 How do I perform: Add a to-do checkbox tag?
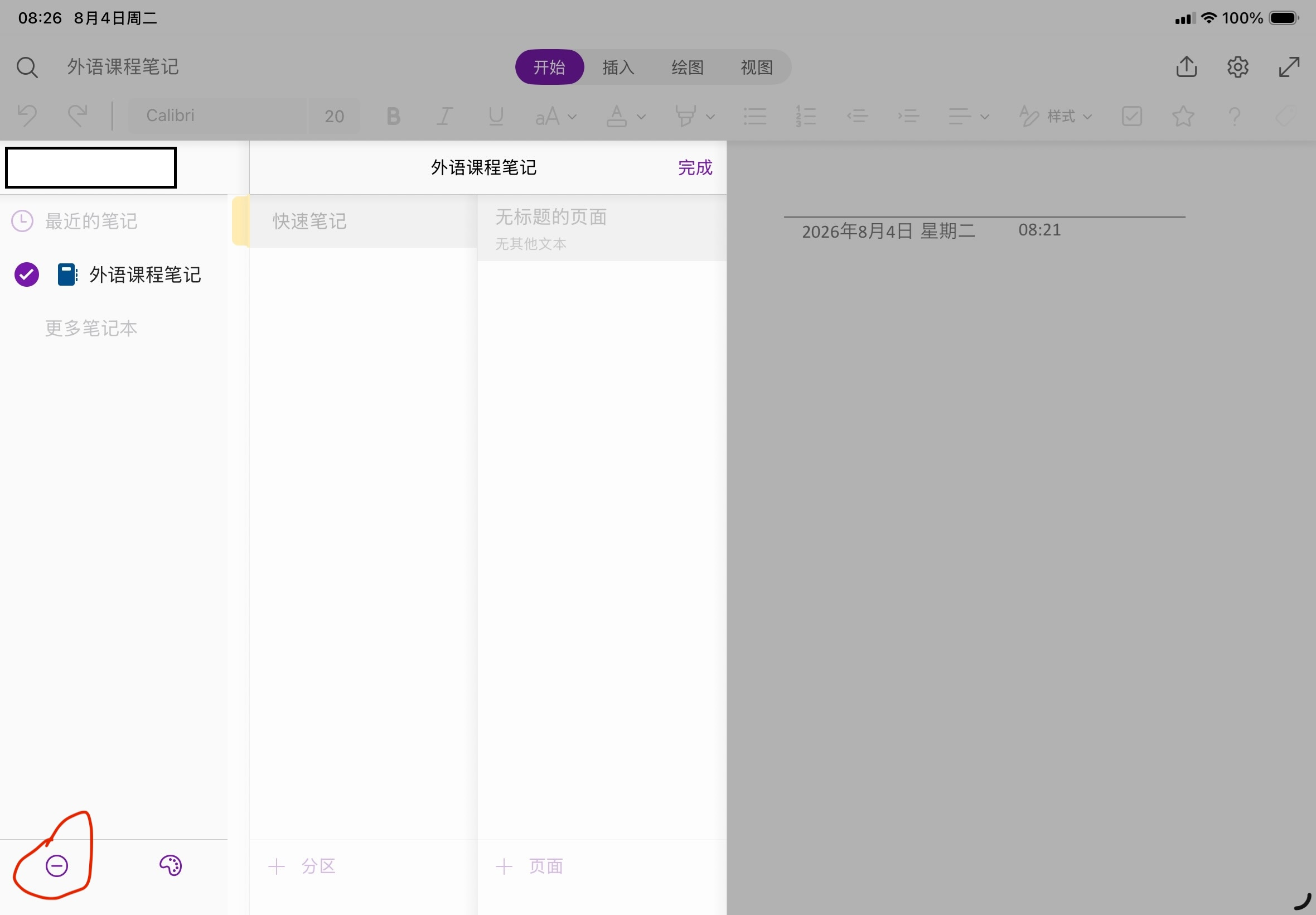coord(1131,117)
